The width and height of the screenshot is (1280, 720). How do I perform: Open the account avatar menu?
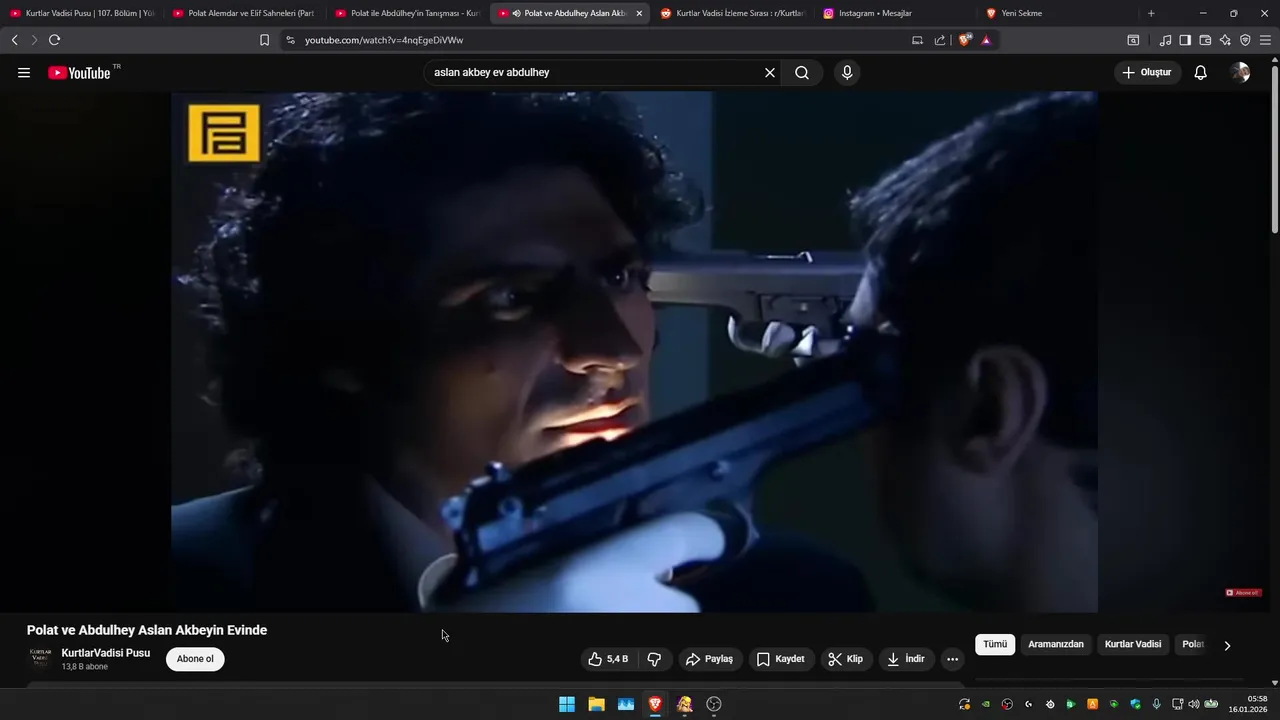[x=1240, y=73]
